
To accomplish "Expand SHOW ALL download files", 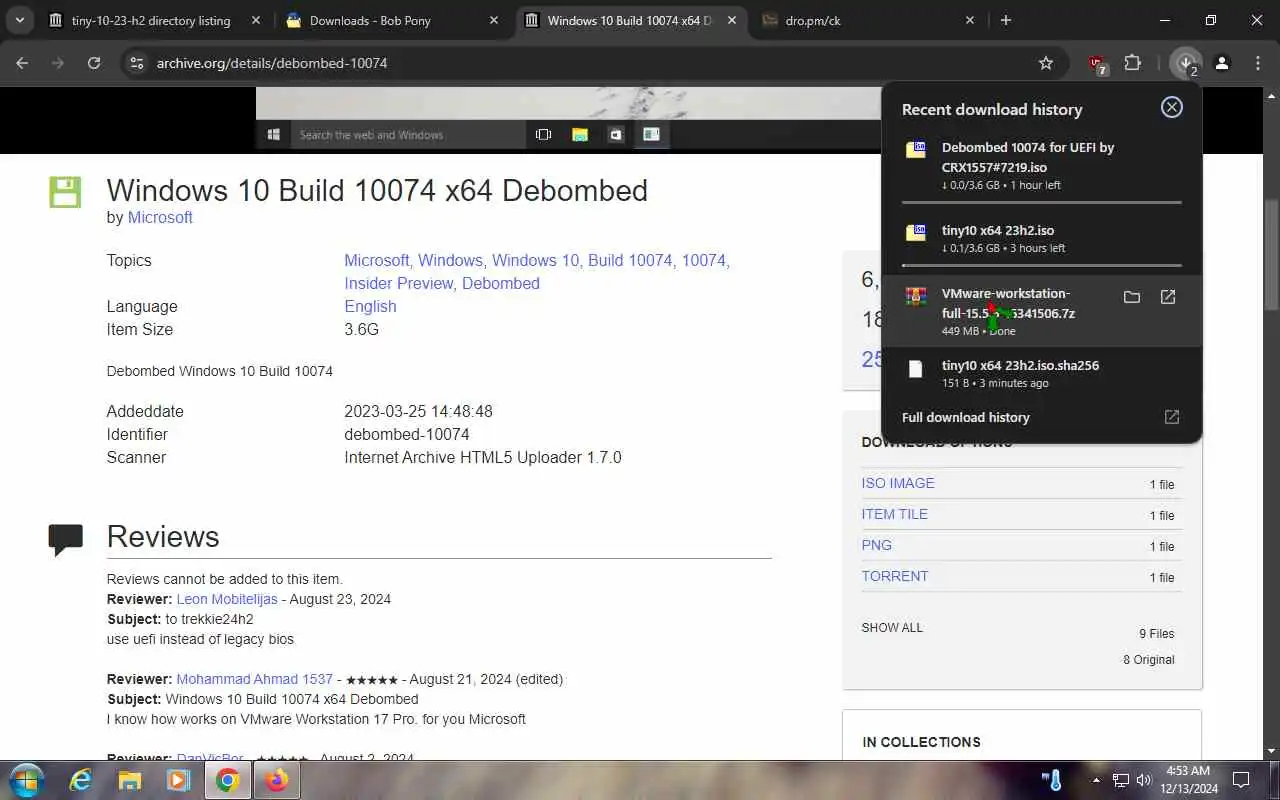I will click(x=892, y=628).
